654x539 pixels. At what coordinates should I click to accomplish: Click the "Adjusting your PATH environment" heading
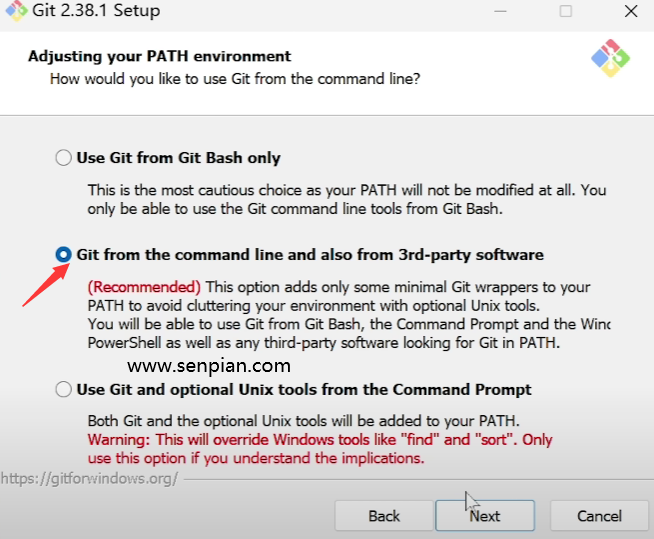pyautogui.click(x=160, y=56)
